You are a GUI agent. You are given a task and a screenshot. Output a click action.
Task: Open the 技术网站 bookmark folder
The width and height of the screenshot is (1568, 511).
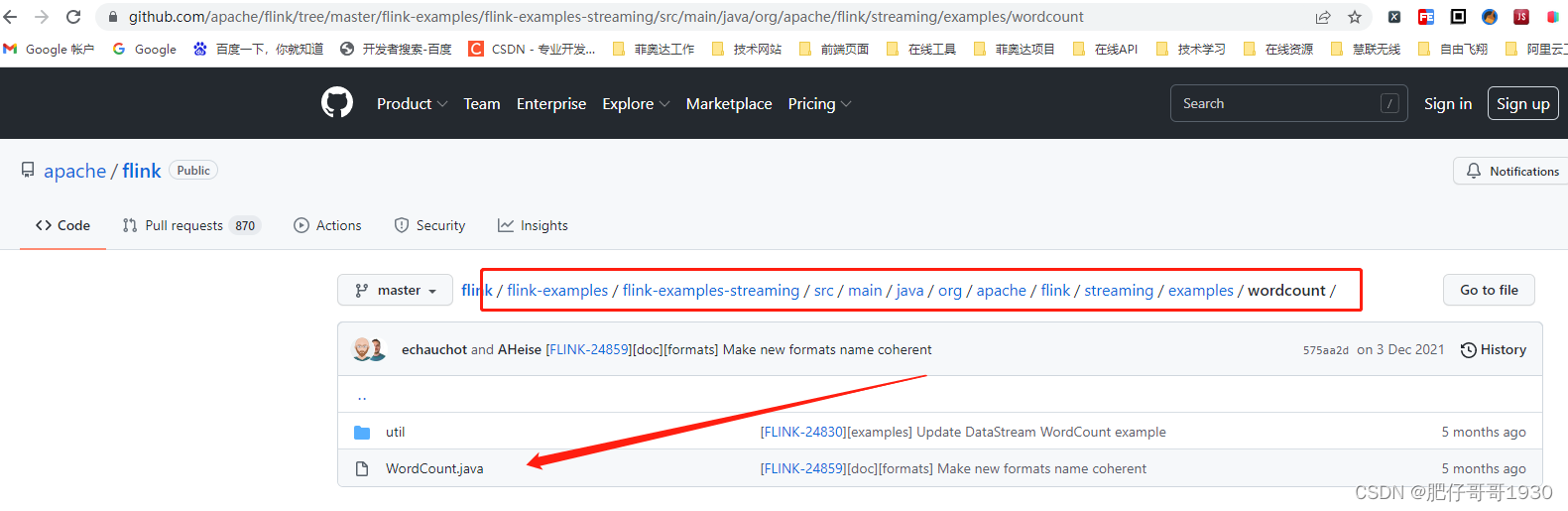pos(747,49)
